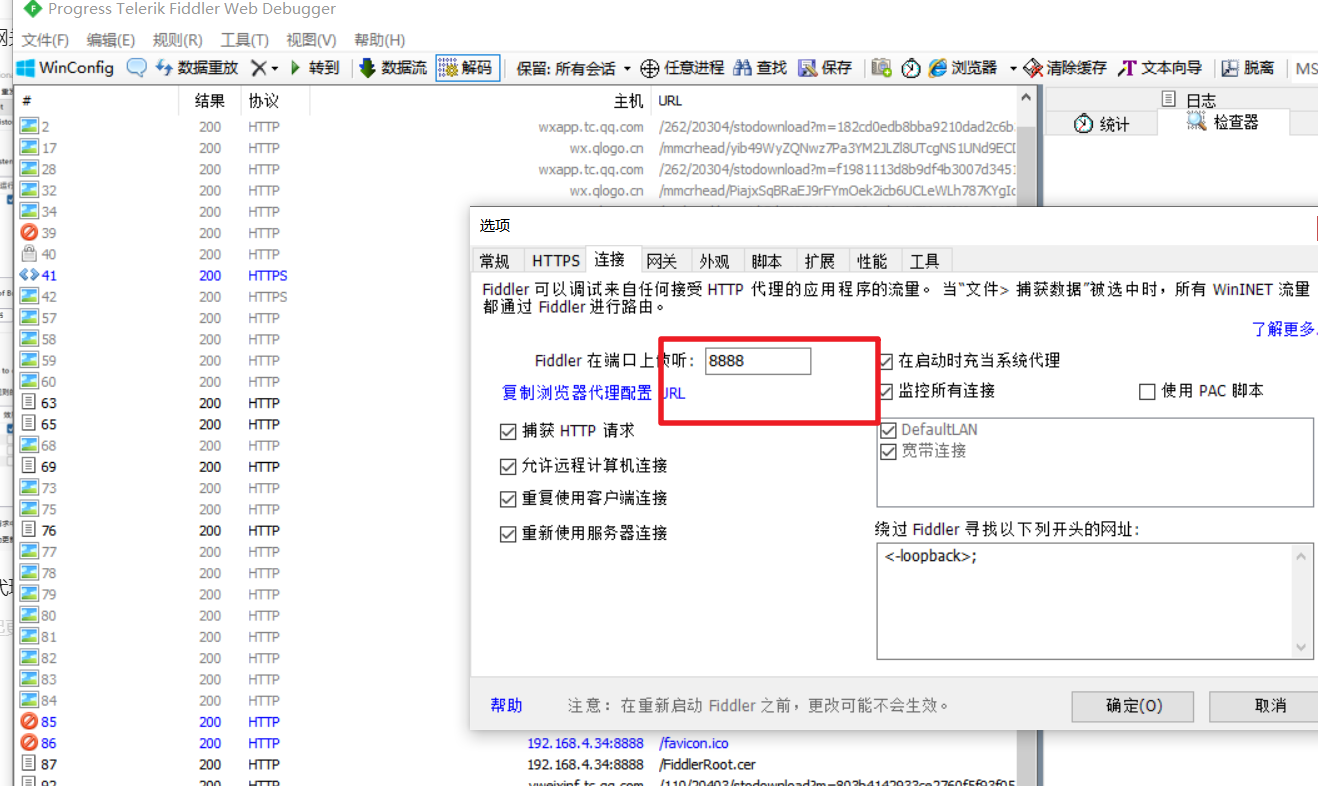Open the remove sessions dropdown arrow
Screen dimensions: 1318x786
point(275,68)
